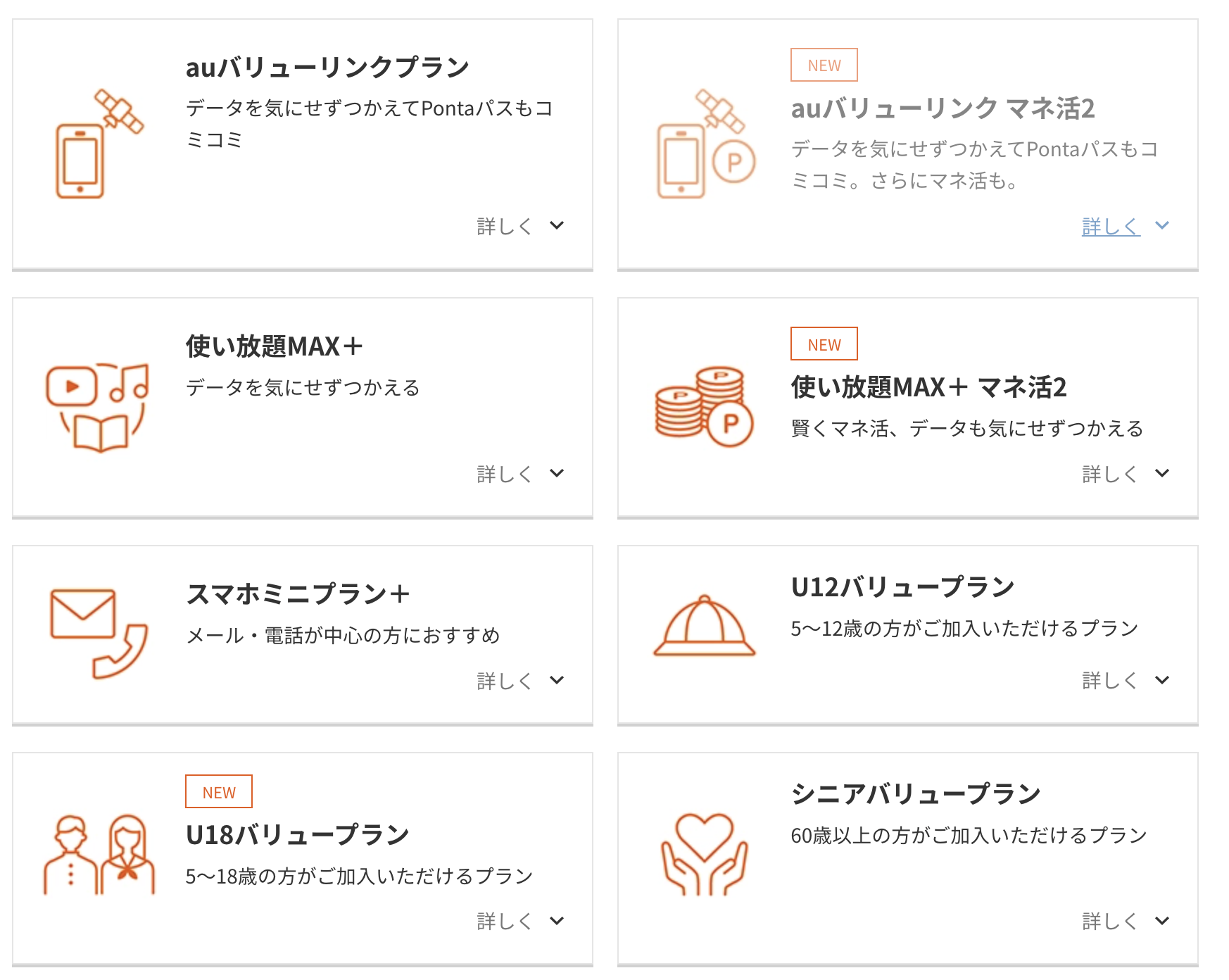The image size is (1229, 980).
Task: Click the cap icon on U12バリュープラン
Action: [x=704, y=627]
